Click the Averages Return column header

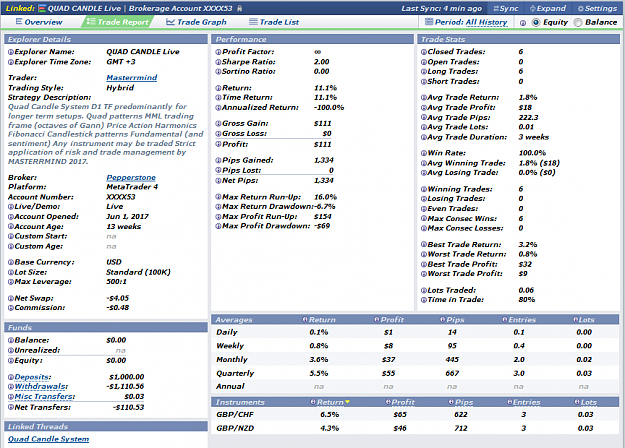tap(322, 320)
